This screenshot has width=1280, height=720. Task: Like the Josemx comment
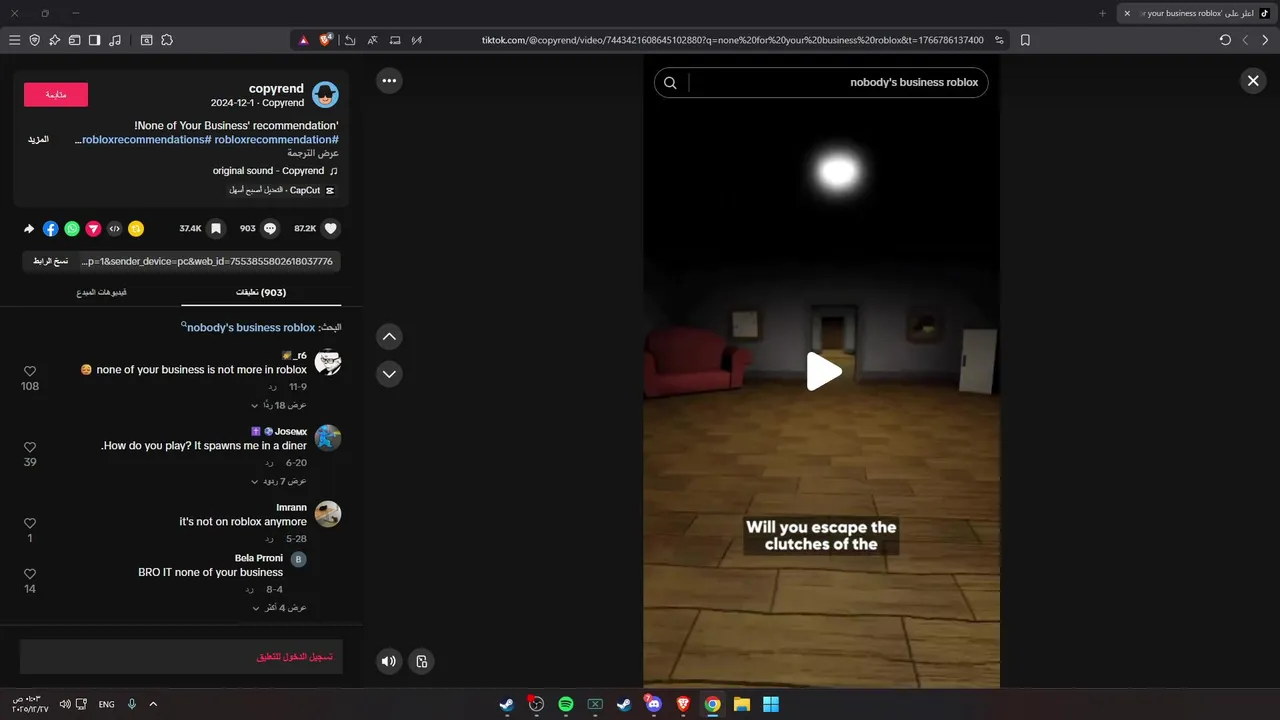30,448
